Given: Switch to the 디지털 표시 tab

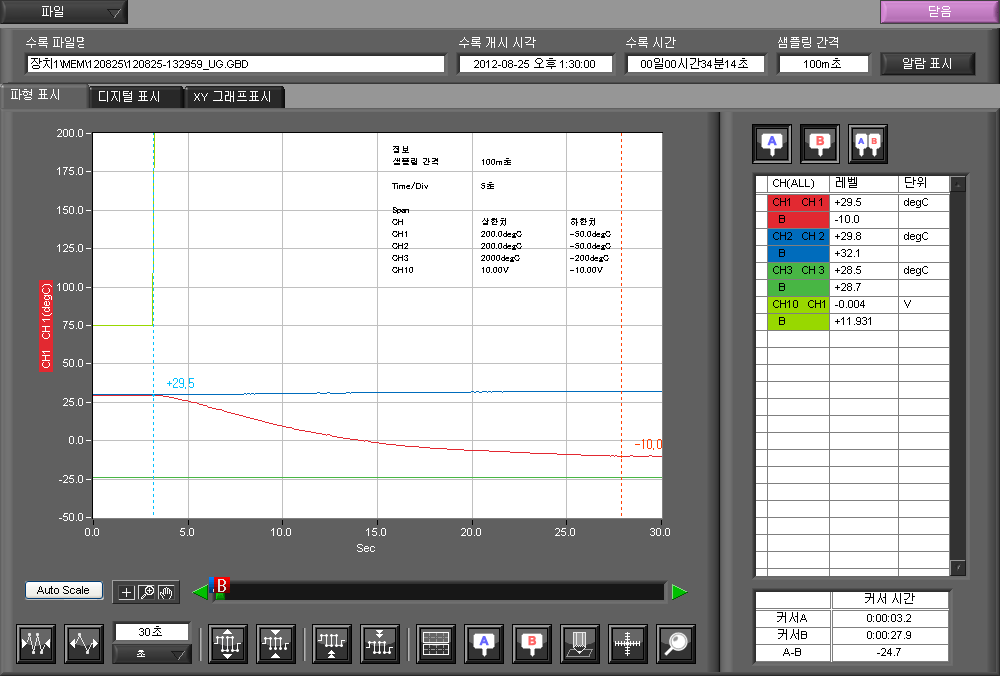Looking at the screenshot, I should 137,97.
